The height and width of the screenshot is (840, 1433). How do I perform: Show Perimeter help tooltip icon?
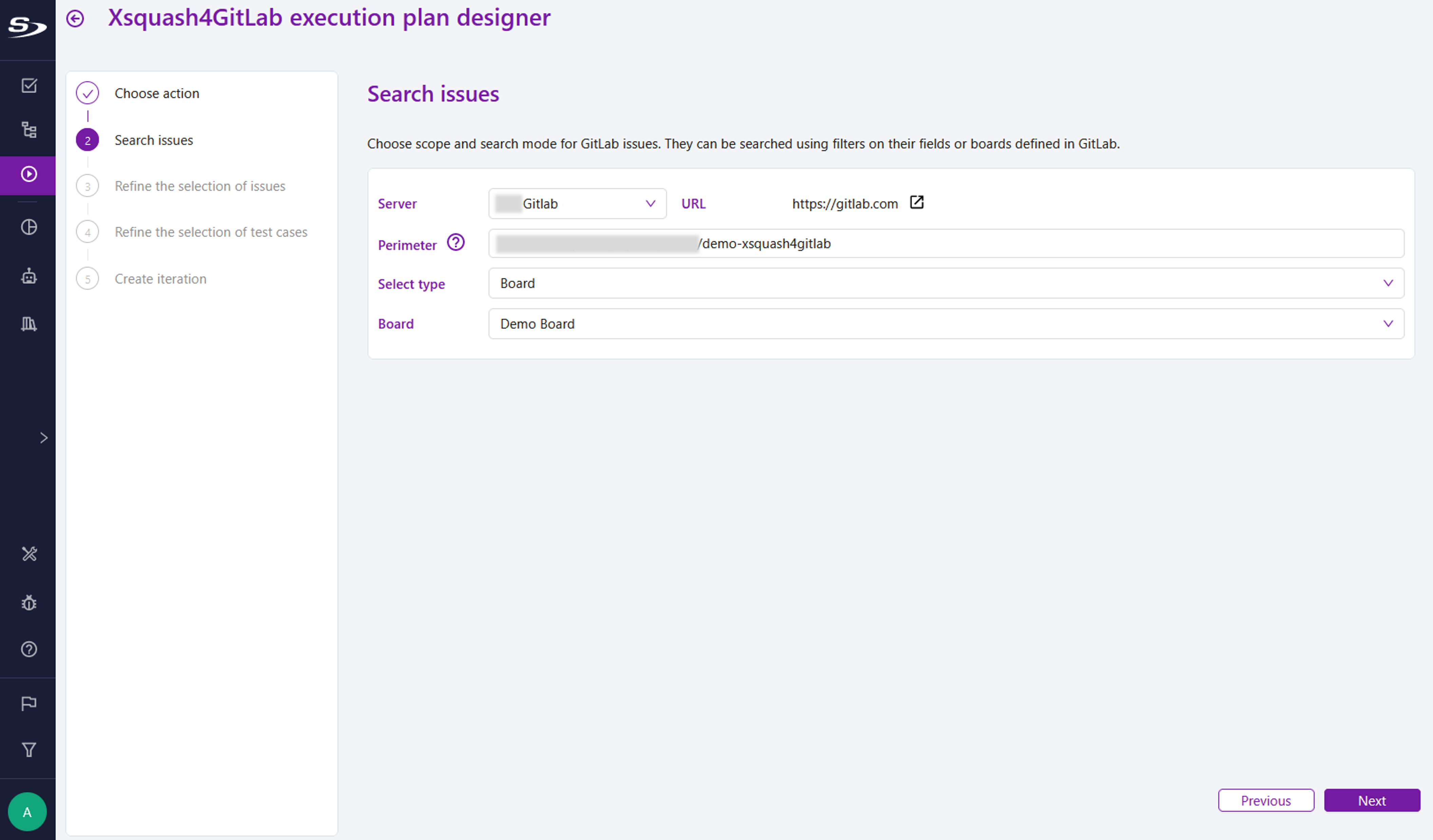pyautogui.click(x=455, y=243)
